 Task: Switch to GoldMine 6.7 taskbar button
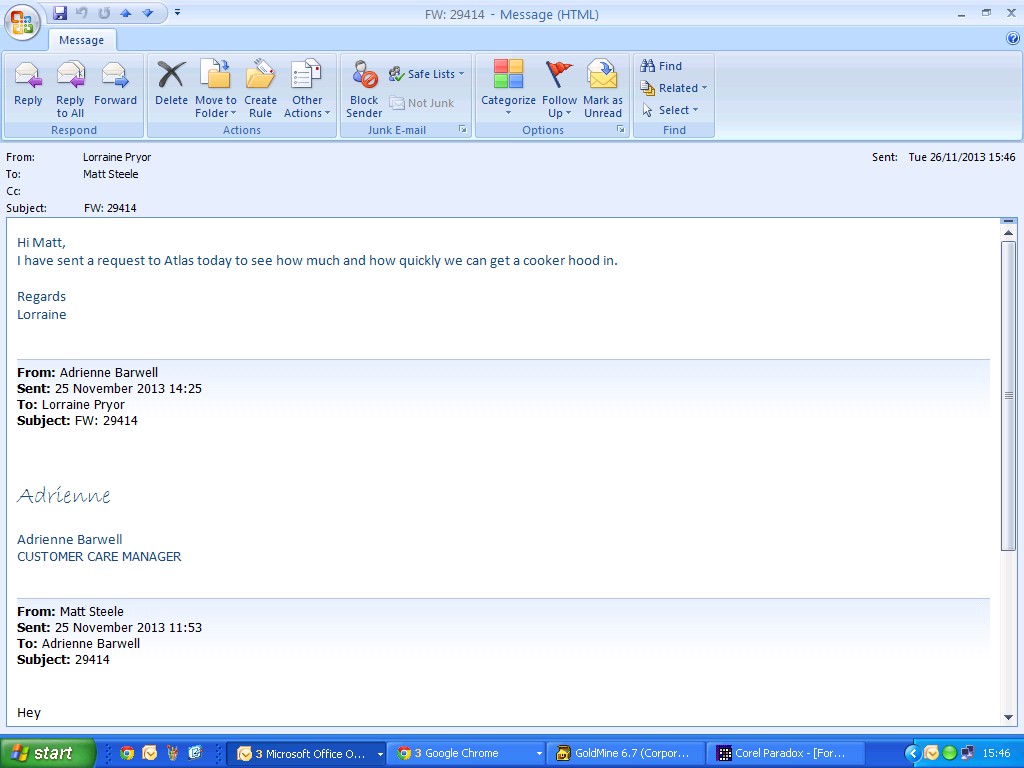pos(626,754)
